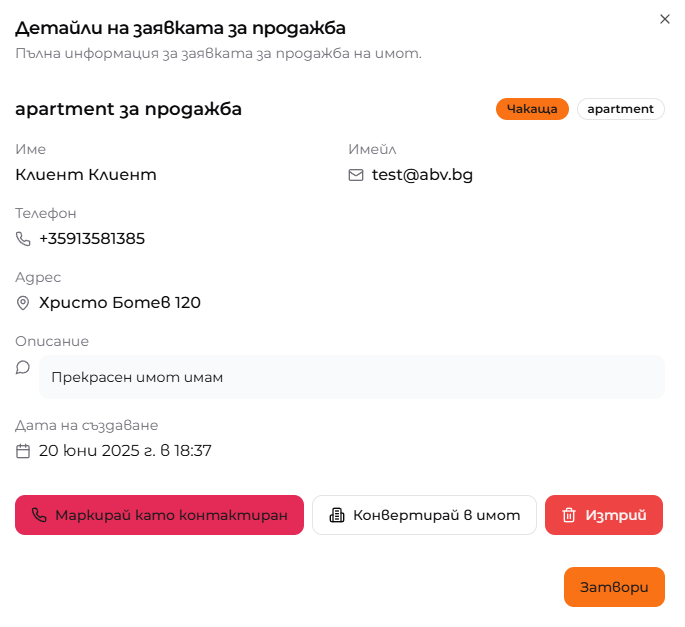Viewport: 685px width, 627px height.
Task: Mark the request as contacted
Action: pos(159,515)
